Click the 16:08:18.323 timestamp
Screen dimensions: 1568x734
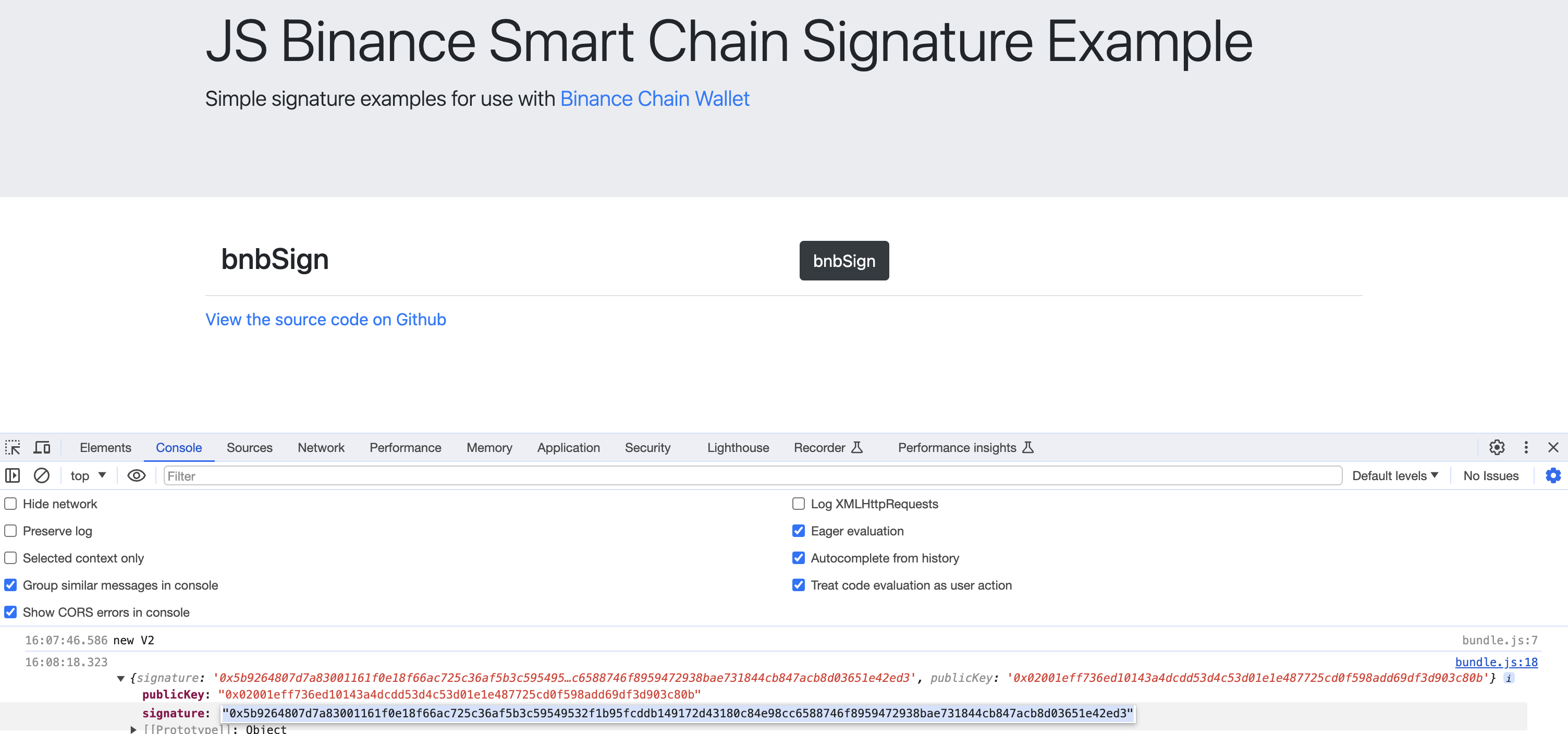click(66, 662)
